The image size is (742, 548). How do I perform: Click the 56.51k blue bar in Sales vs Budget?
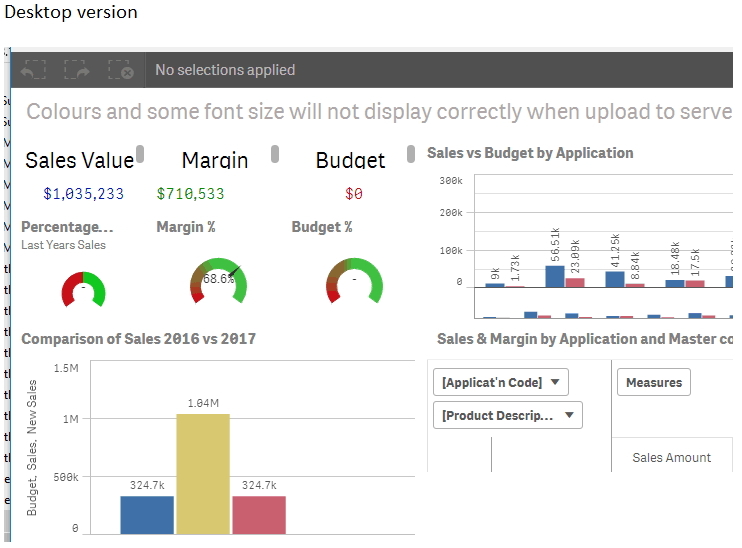click(x=555, y=276)
